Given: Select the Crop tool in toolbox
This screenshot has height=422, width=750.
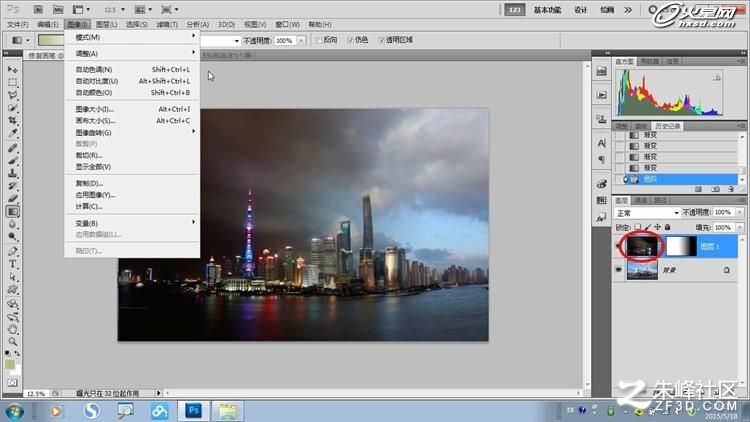Looking at the screenshot, I should 13,121.
